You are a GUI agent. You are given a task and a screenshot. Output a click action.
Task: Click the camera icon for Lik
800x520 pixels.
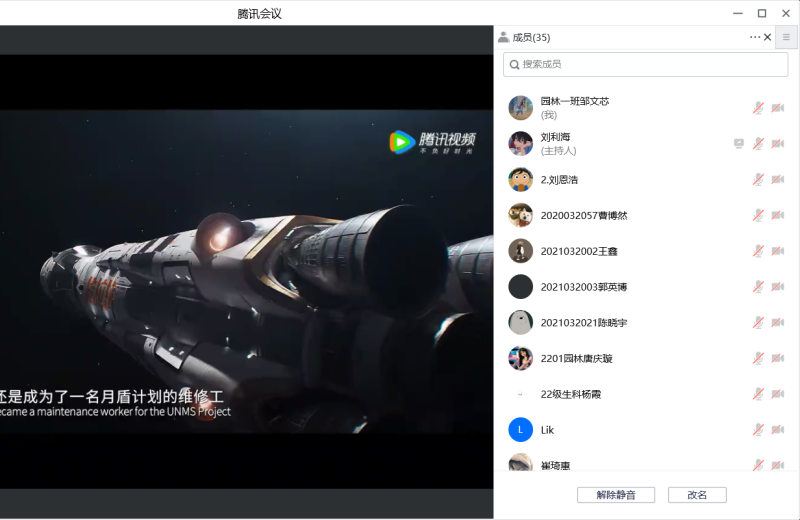[x=778, y=430]
